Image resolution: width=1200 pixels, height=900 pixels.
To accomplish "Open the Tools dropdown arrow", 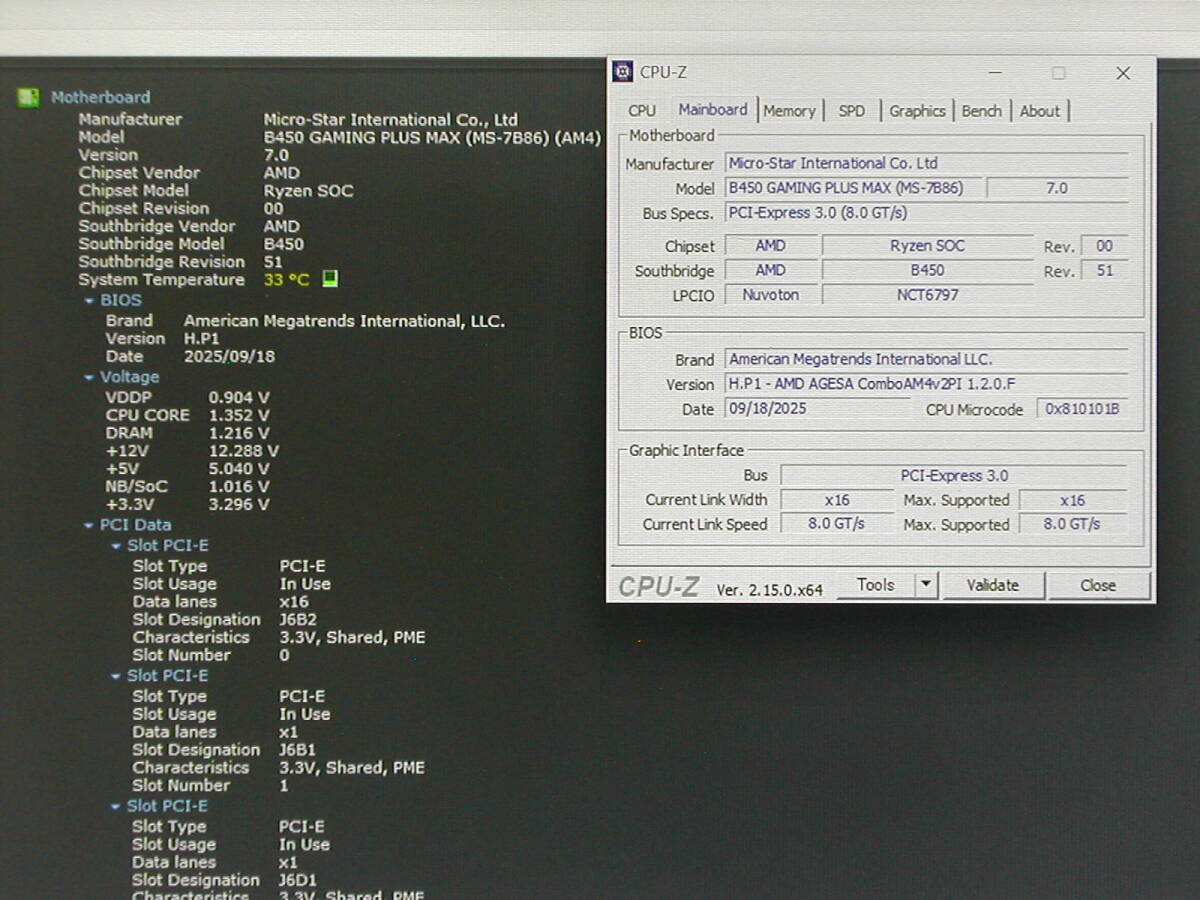I will [926, 585].
